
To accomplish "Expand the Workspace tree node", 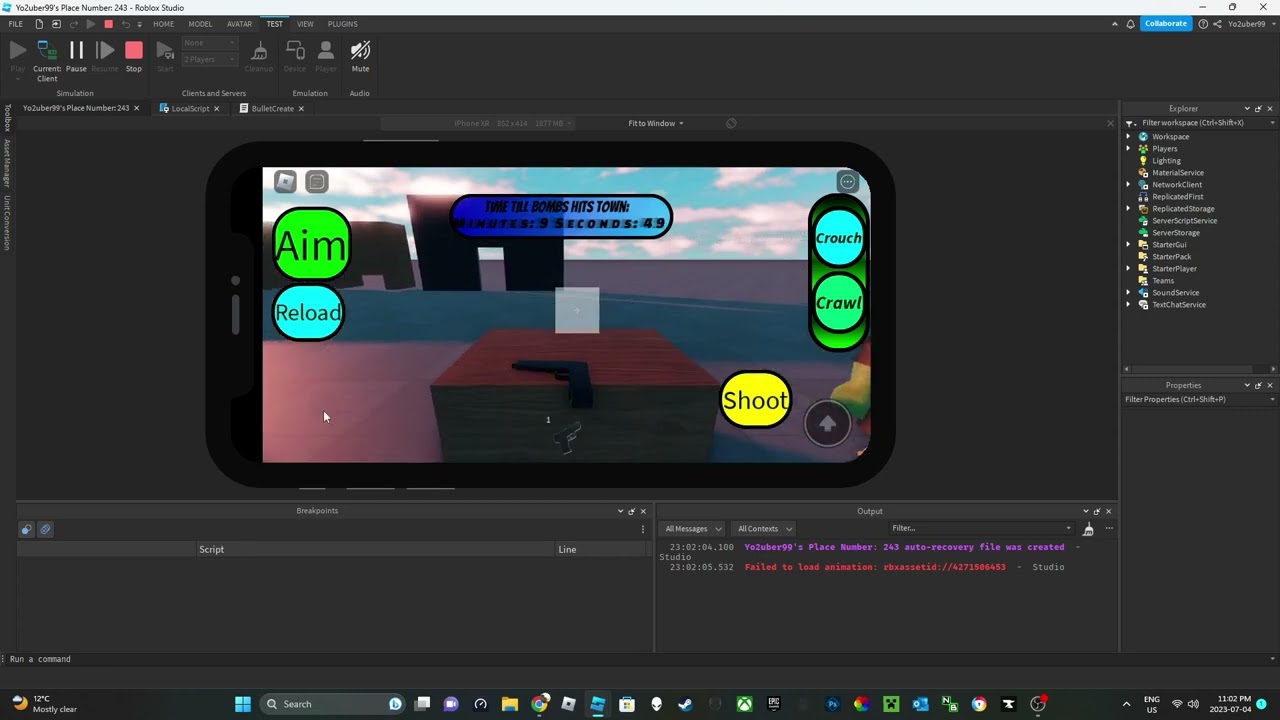I will coord(1129,136).
